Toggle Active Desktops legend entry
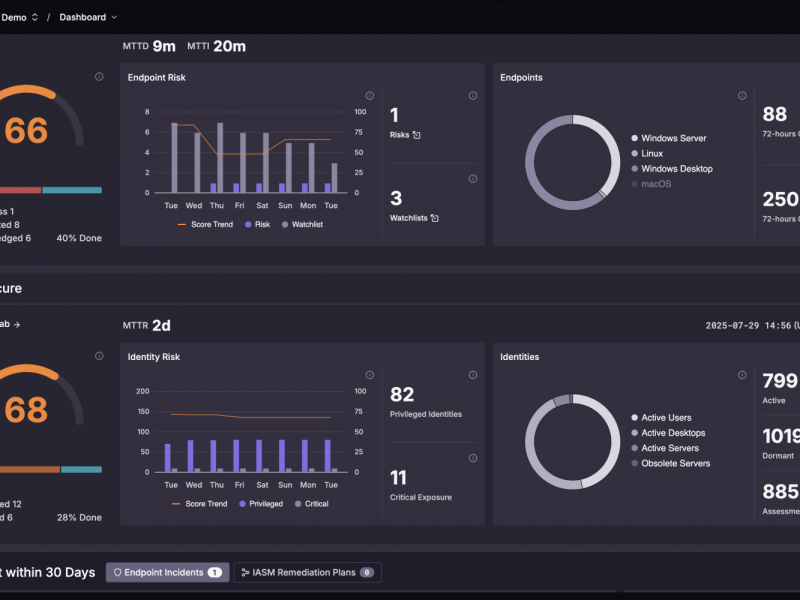Screen dimensions: 800x600 click(668, 433)
